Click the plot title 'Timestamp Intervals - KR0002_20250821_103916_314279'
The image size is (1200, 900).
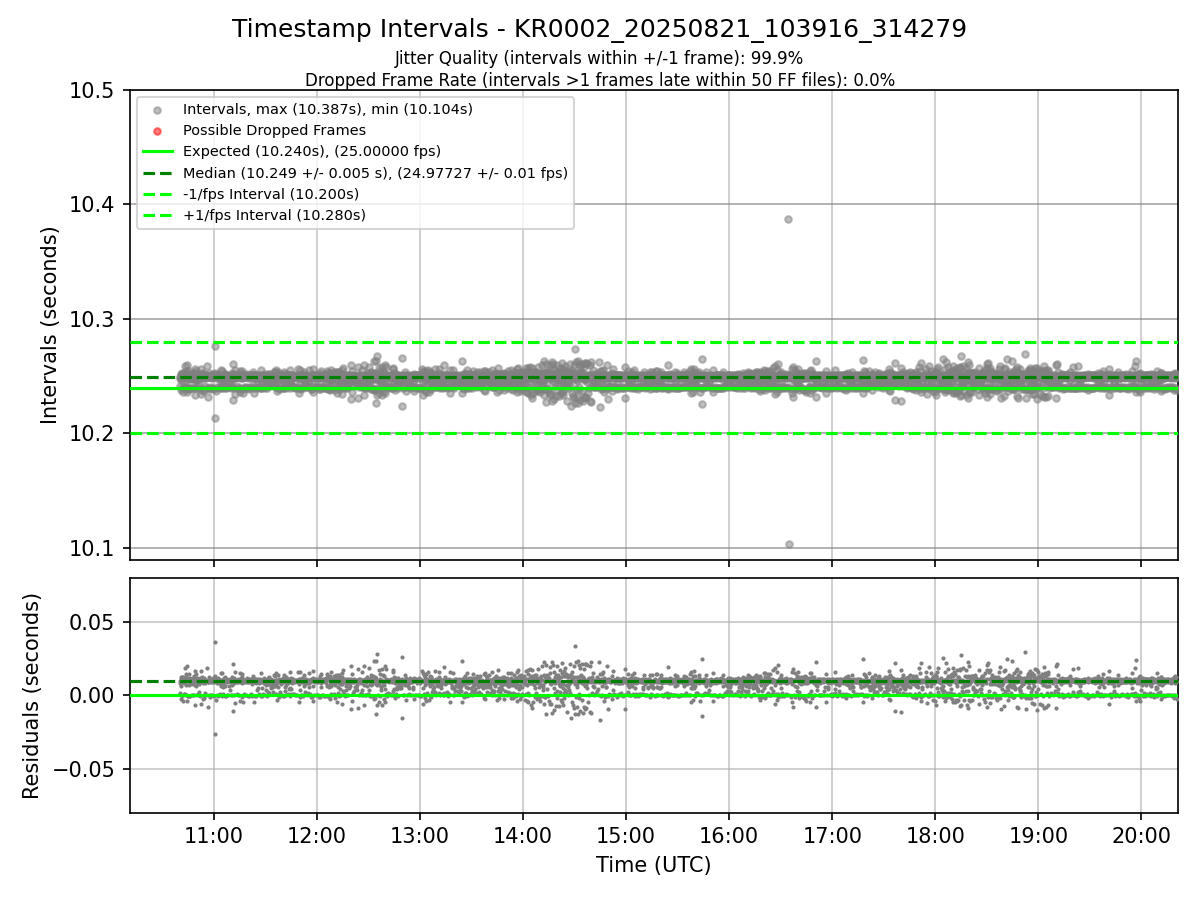(x=599, y=29)
